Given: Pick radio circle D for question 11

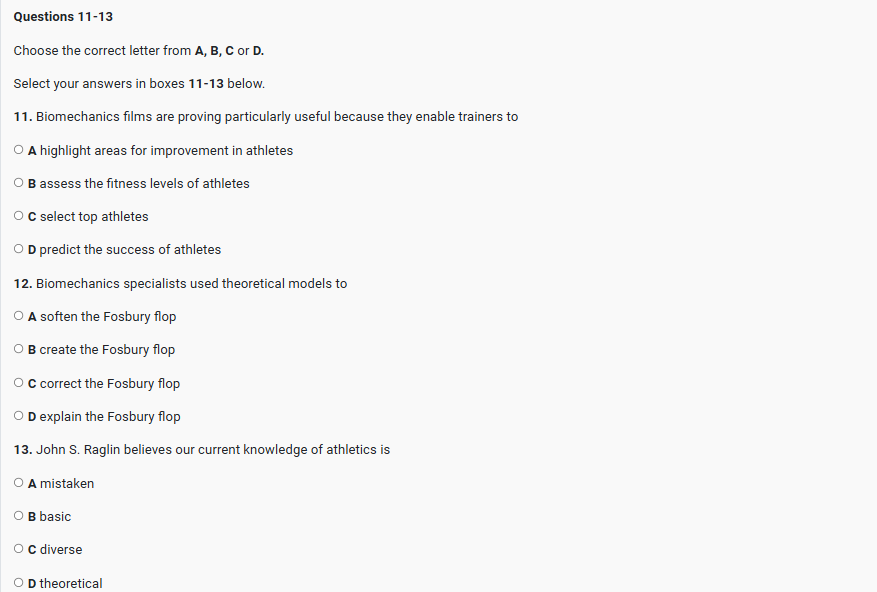Looking at the screenshot, I should point(19,249).
